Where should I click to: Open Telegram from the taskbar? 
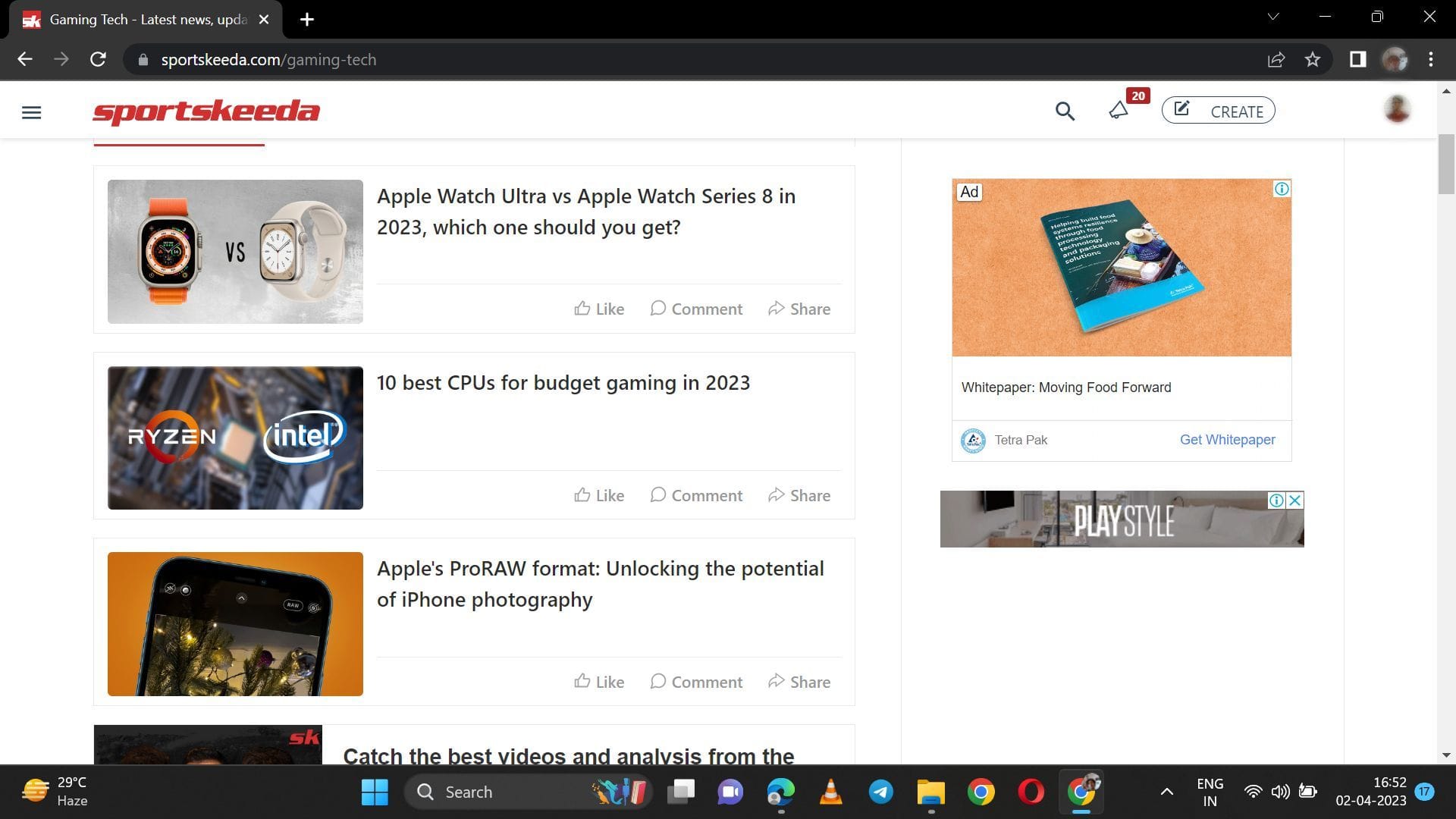tap(880, 792)
